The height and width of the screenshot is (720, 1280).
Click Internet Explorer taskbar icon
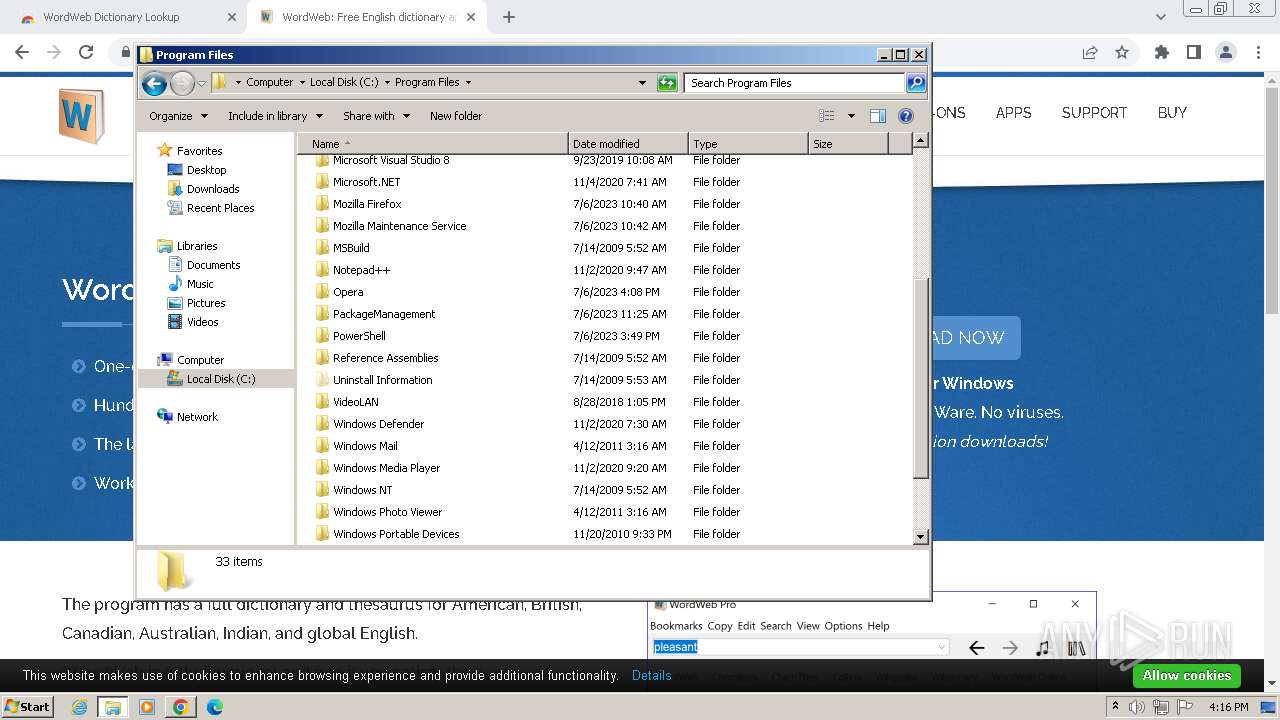click(80, 707)
